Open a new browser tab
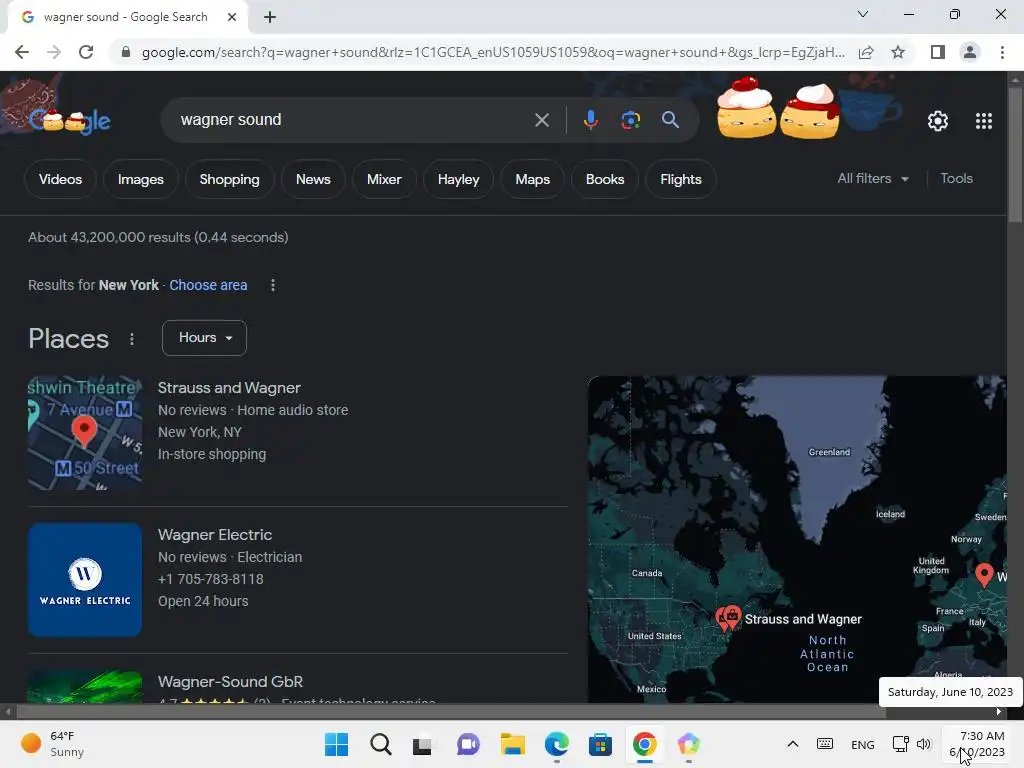Image resolution: width=1024 pixels, height=768 pixels. 270,17
